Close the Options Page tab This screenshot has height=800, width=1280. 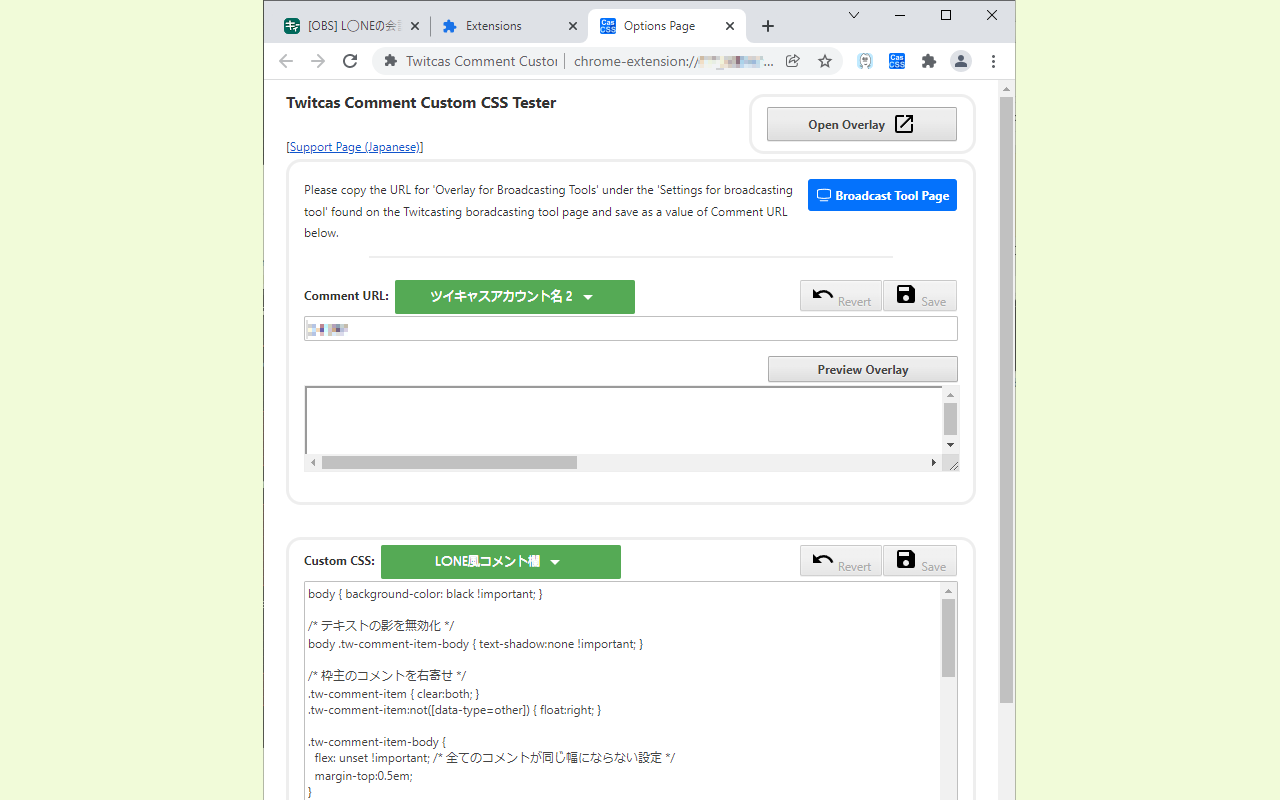(x=730, y=26)
